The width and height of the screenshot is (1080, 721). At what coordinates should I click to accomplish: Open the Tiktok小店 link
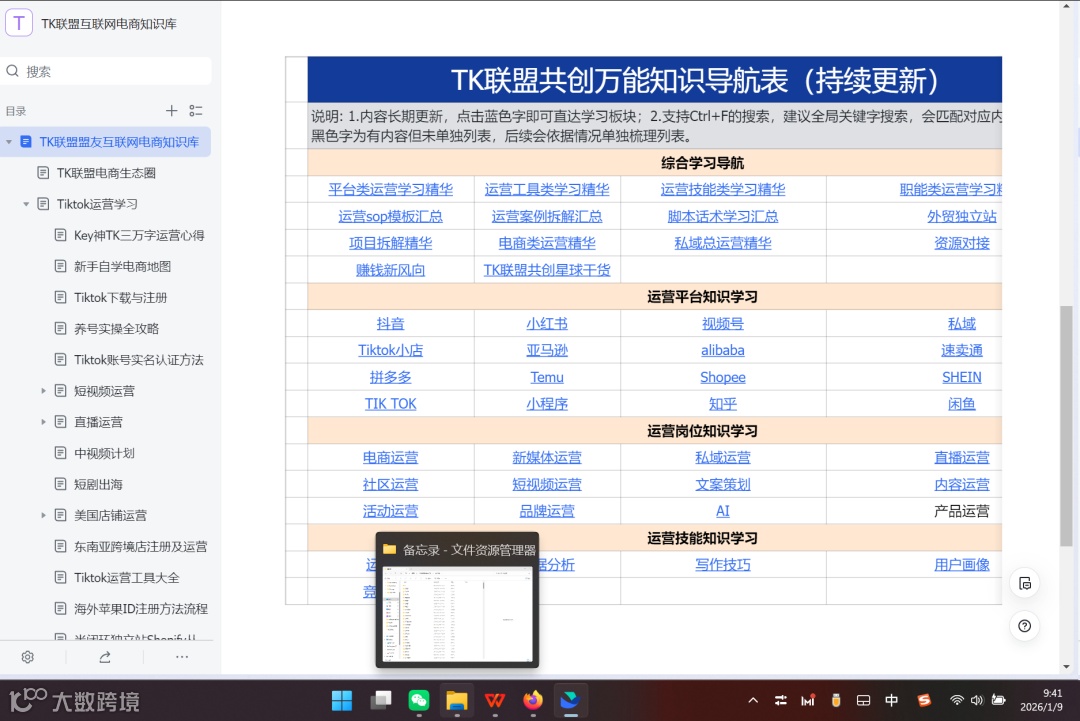pyautogui.click(x=391, y=351)
